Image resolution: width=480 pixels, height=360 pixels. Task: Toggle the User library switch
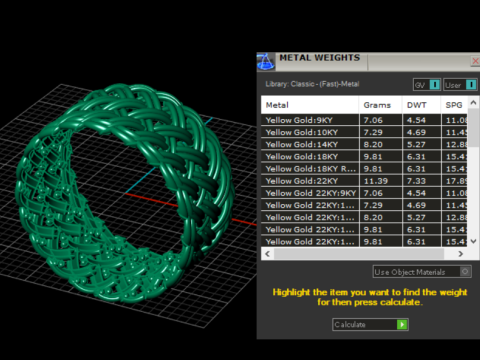(x=460, y=85)
